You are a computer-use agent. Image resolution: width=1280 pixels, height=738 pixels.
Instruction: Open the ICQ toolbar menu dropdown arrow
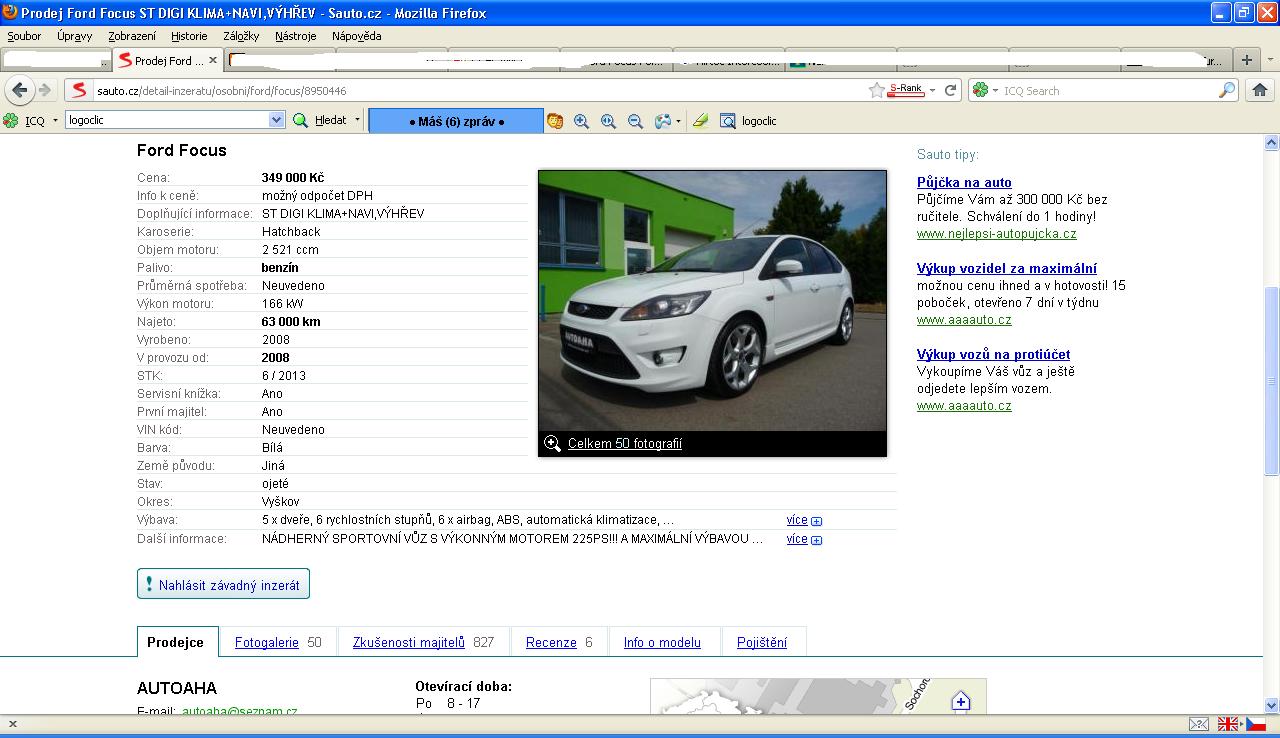click(53, 121)
